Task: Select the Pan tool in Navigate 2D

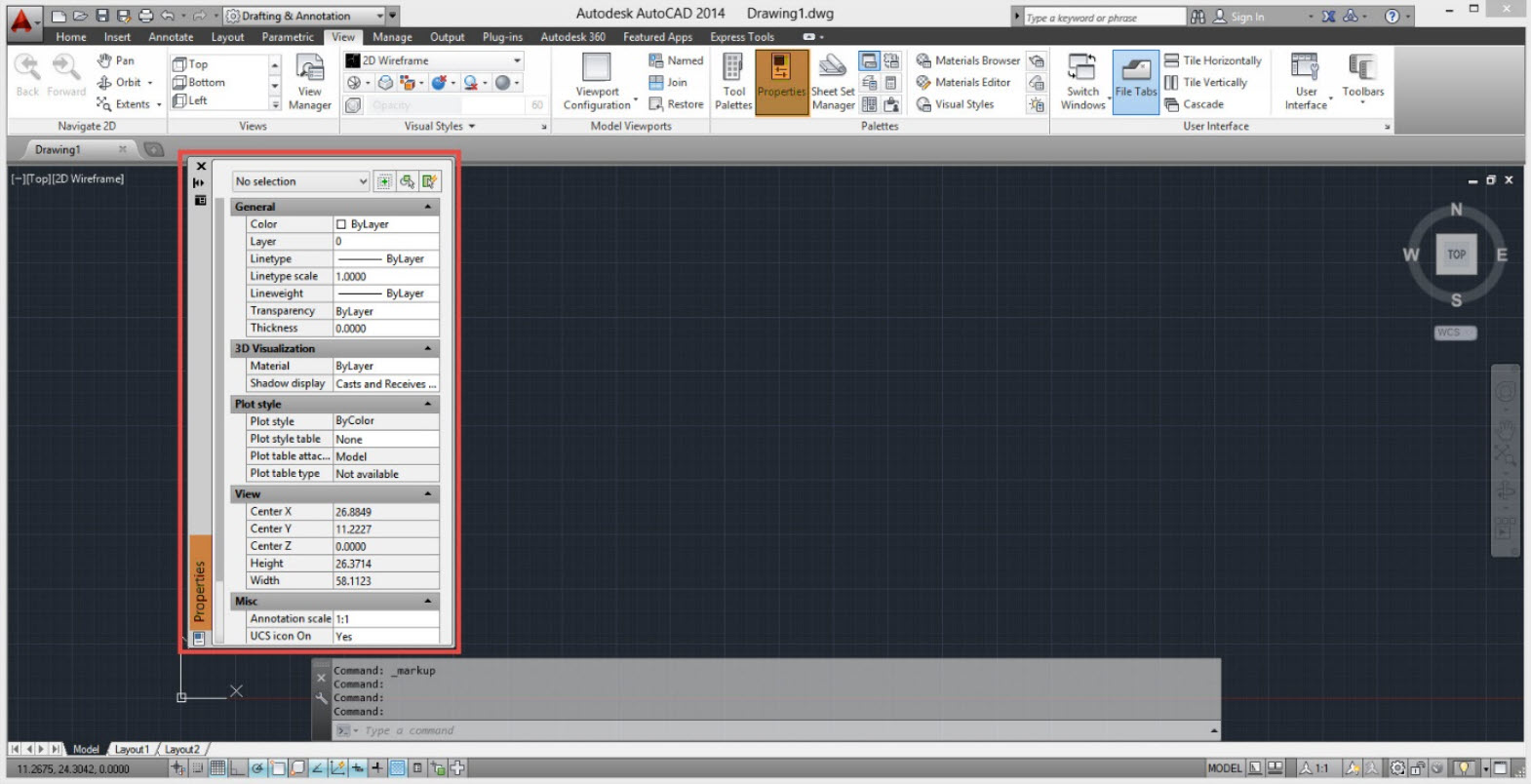Action: (116, 60)
